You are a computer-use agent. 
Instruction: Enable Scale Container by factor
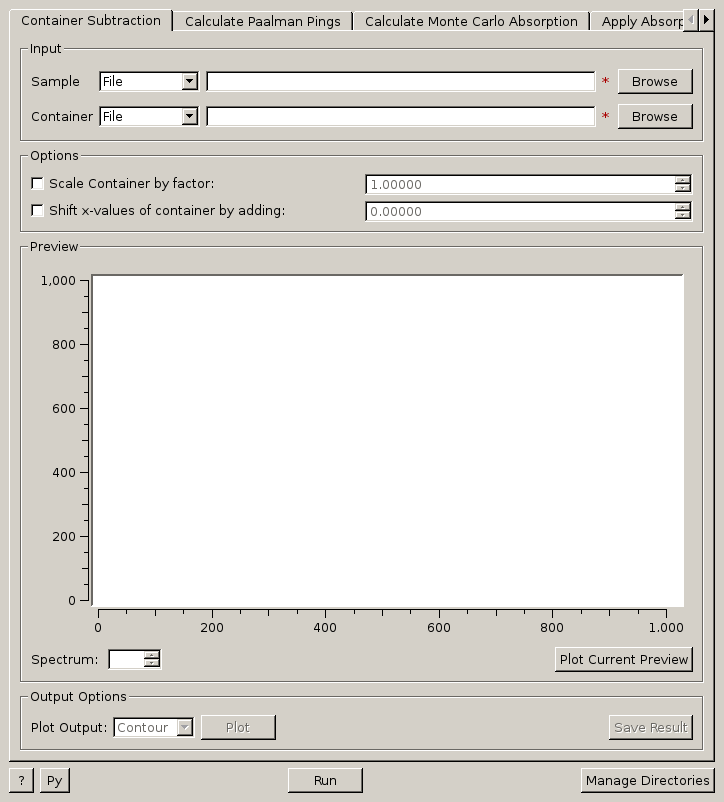(x=38, y=184)
